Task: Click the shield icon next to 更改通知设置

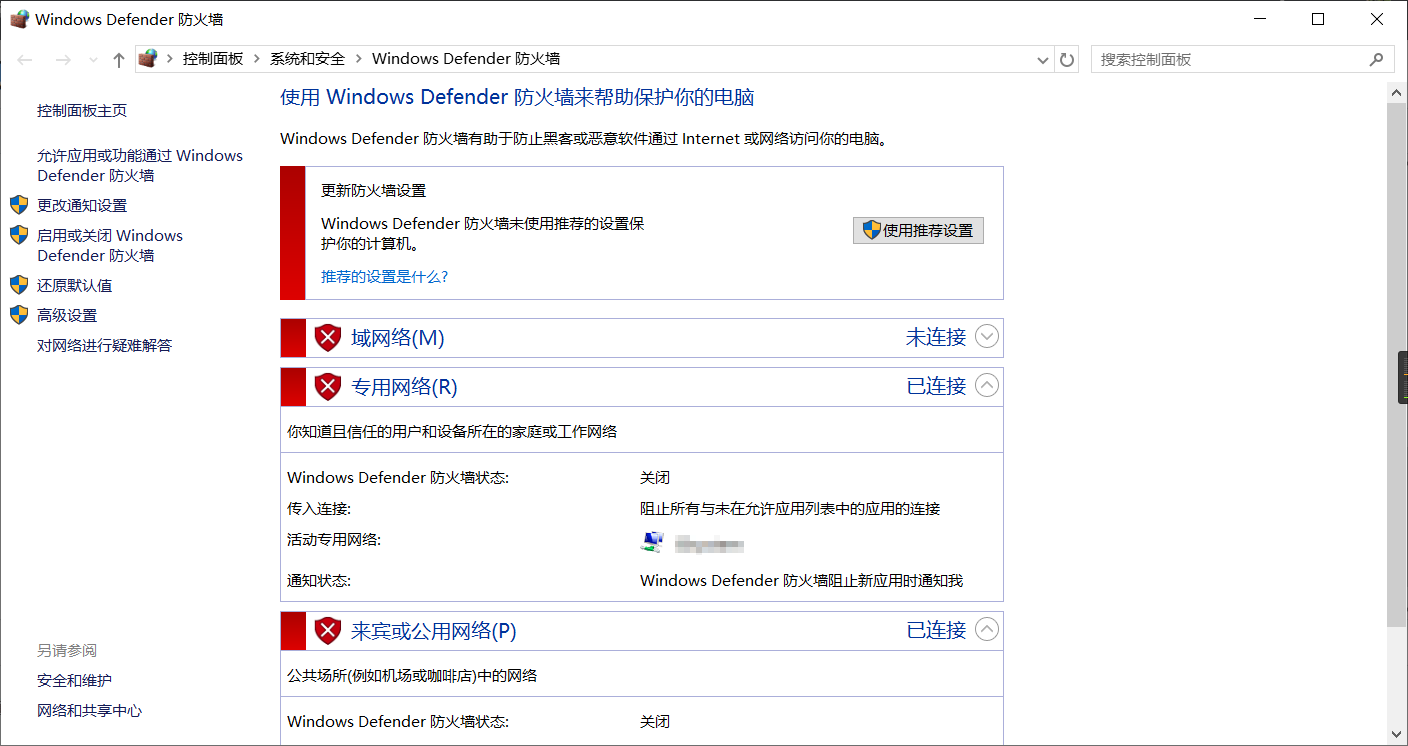Action: (18, 205)
